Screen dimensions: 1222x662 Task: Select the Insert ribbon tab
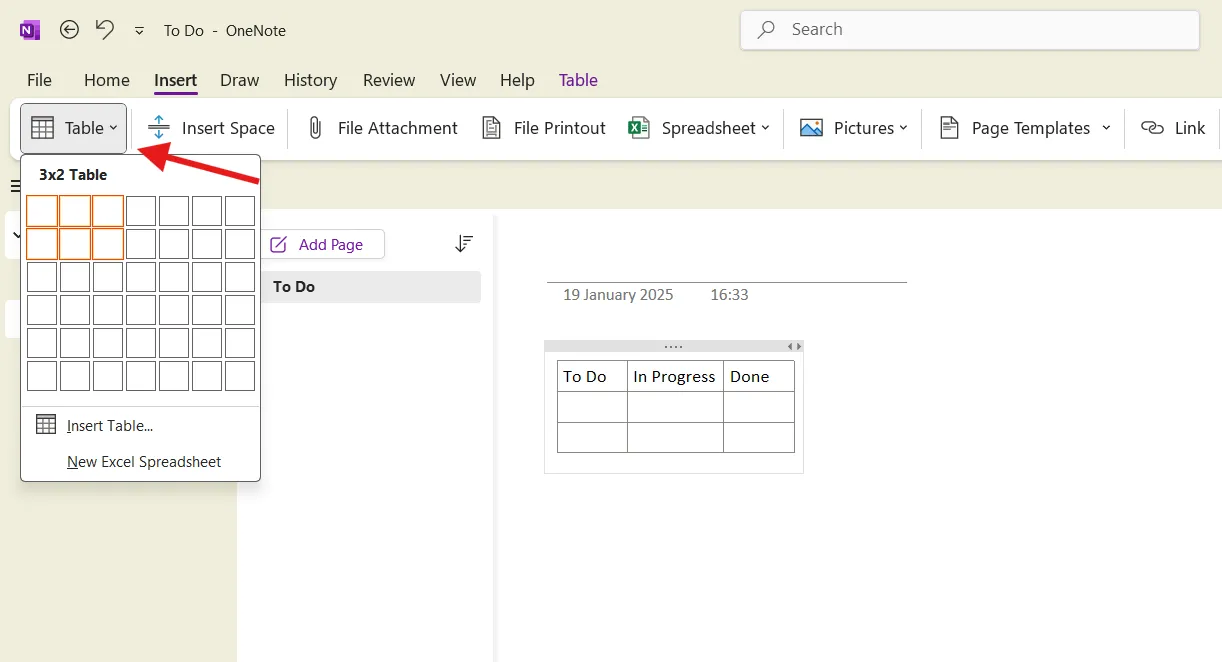pos(175,80)
